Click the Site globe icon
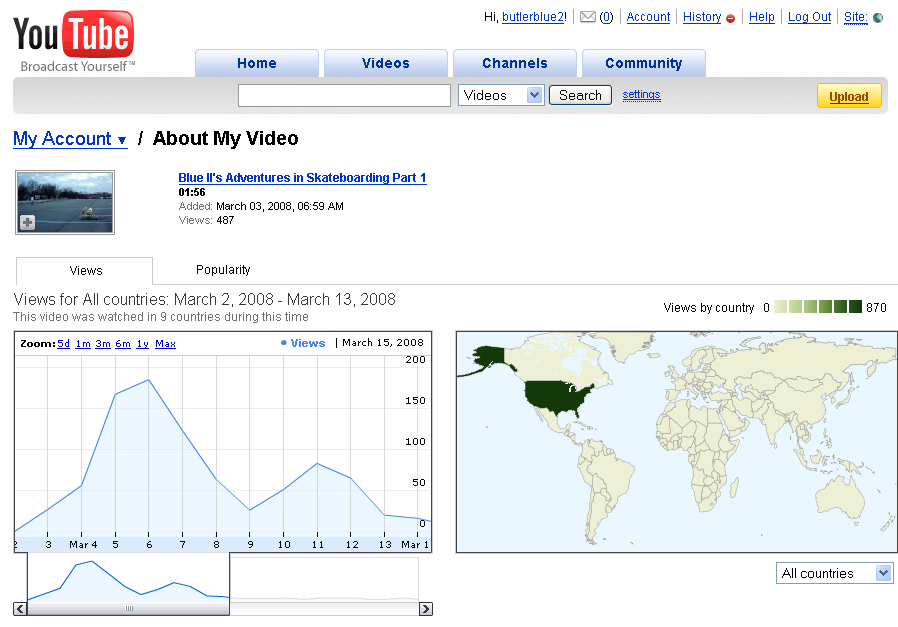 click(x=878, y=18)
